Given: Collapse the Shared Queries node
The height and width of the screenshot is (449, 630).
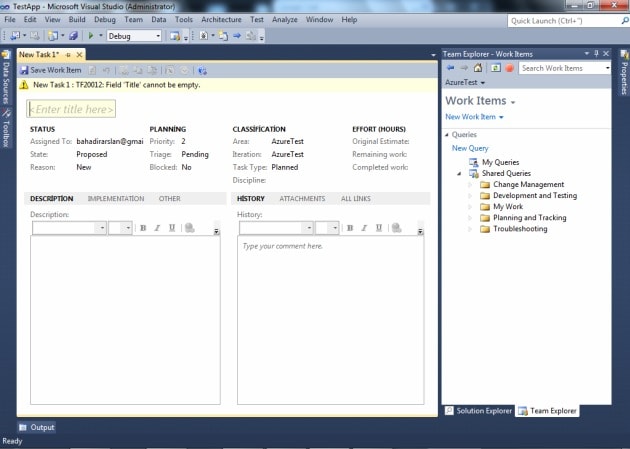Looking at the screenshot, I should tap(459, 173).
